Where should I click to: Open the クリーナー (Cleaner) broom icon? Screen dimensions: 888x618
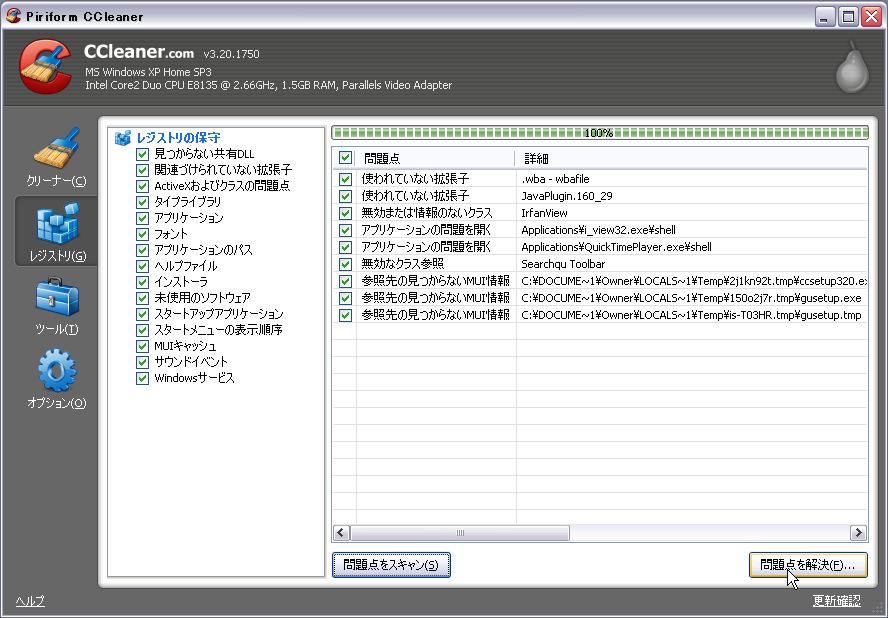[57, 148]
